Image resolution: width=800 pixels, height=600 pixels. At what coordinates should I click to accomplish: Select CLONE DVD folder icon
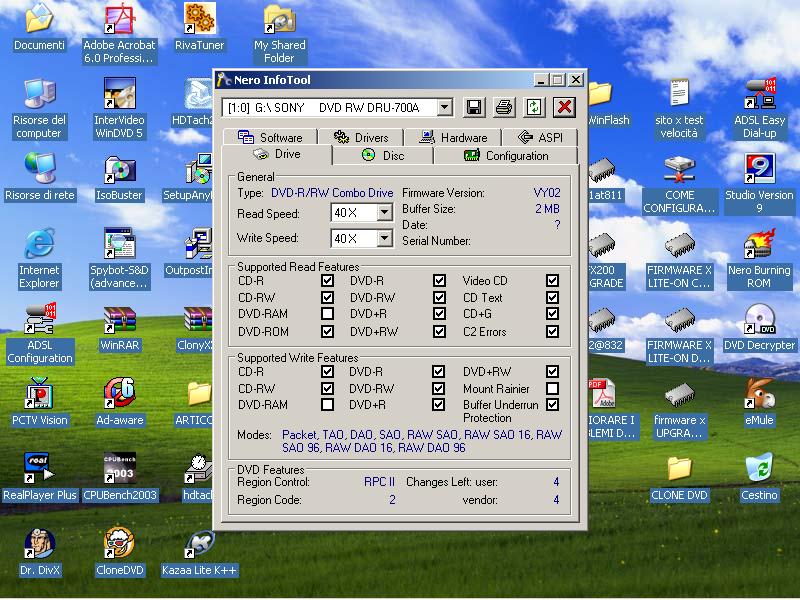(x=679, y=478)
